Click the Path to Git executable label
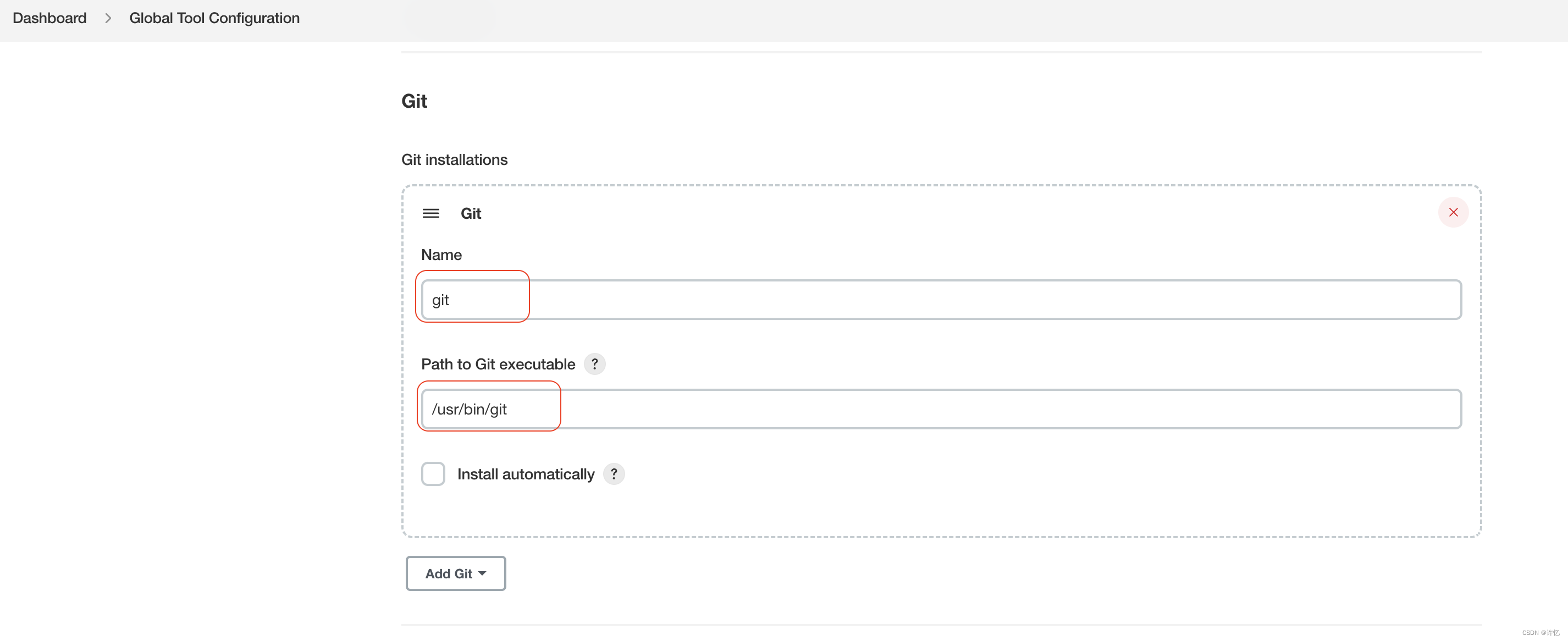1568x641 pixels. click(498, 364)
